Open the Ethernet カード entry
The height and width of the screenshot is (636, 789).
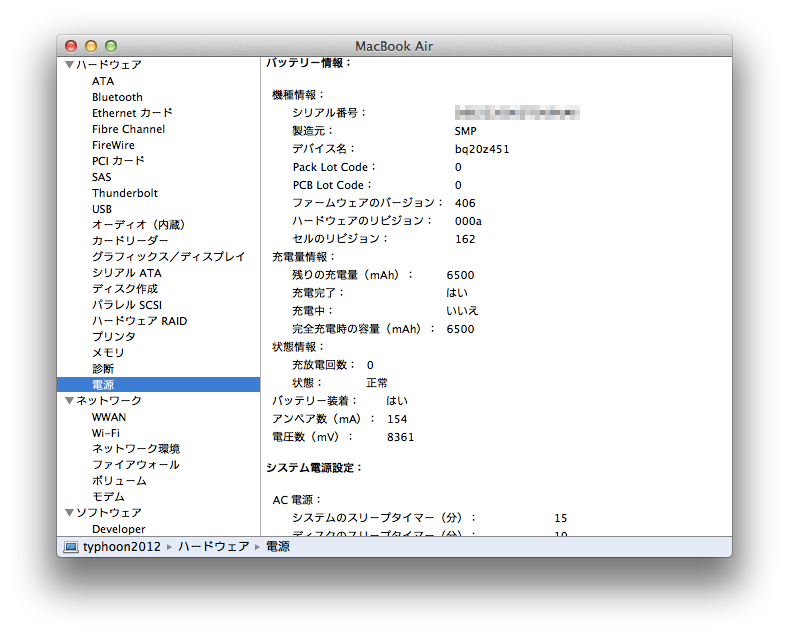[x=132, y=113]
